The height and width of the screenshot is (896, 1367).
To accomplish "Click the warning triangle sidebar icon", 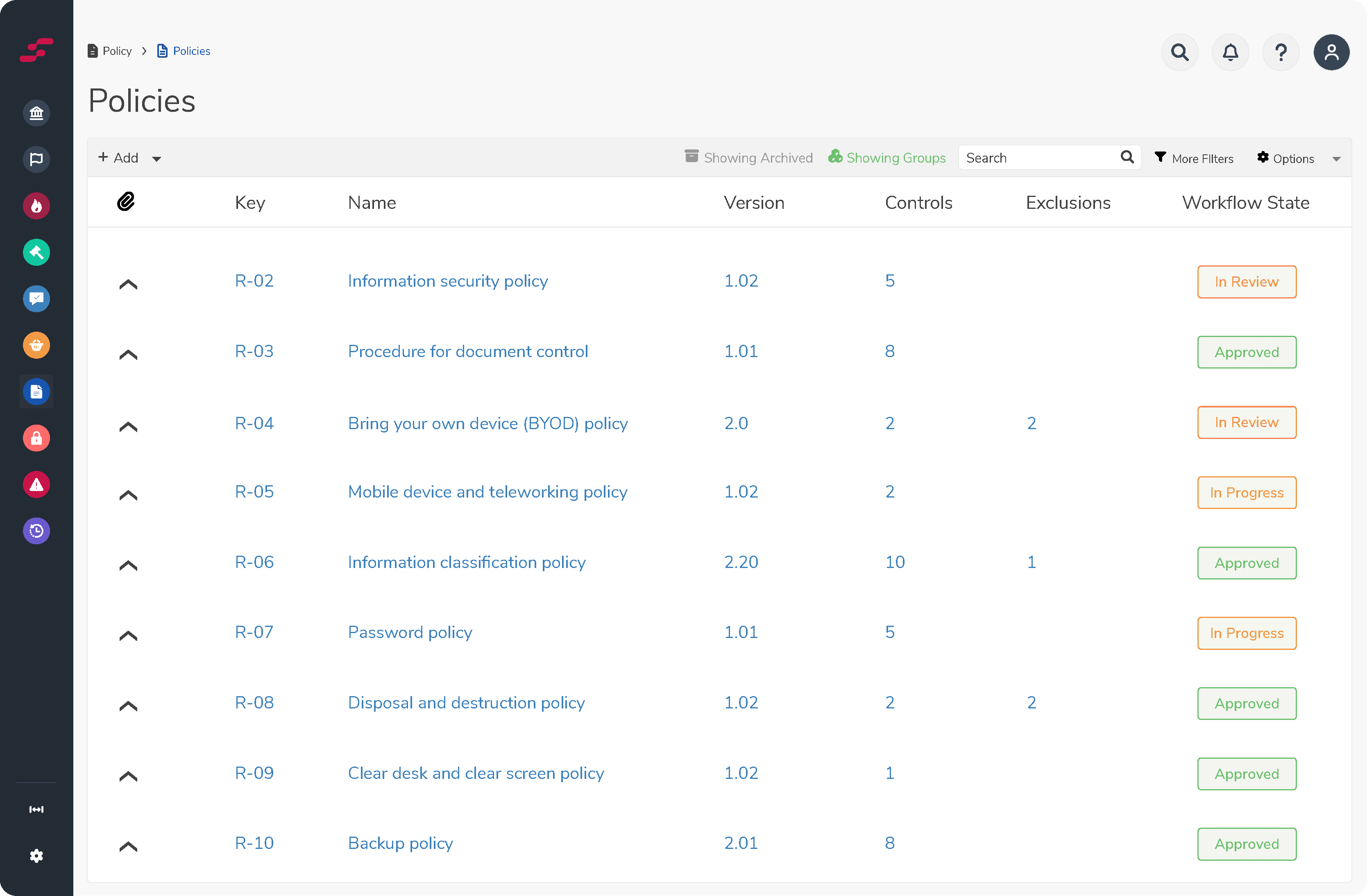I will pos(36,484).
